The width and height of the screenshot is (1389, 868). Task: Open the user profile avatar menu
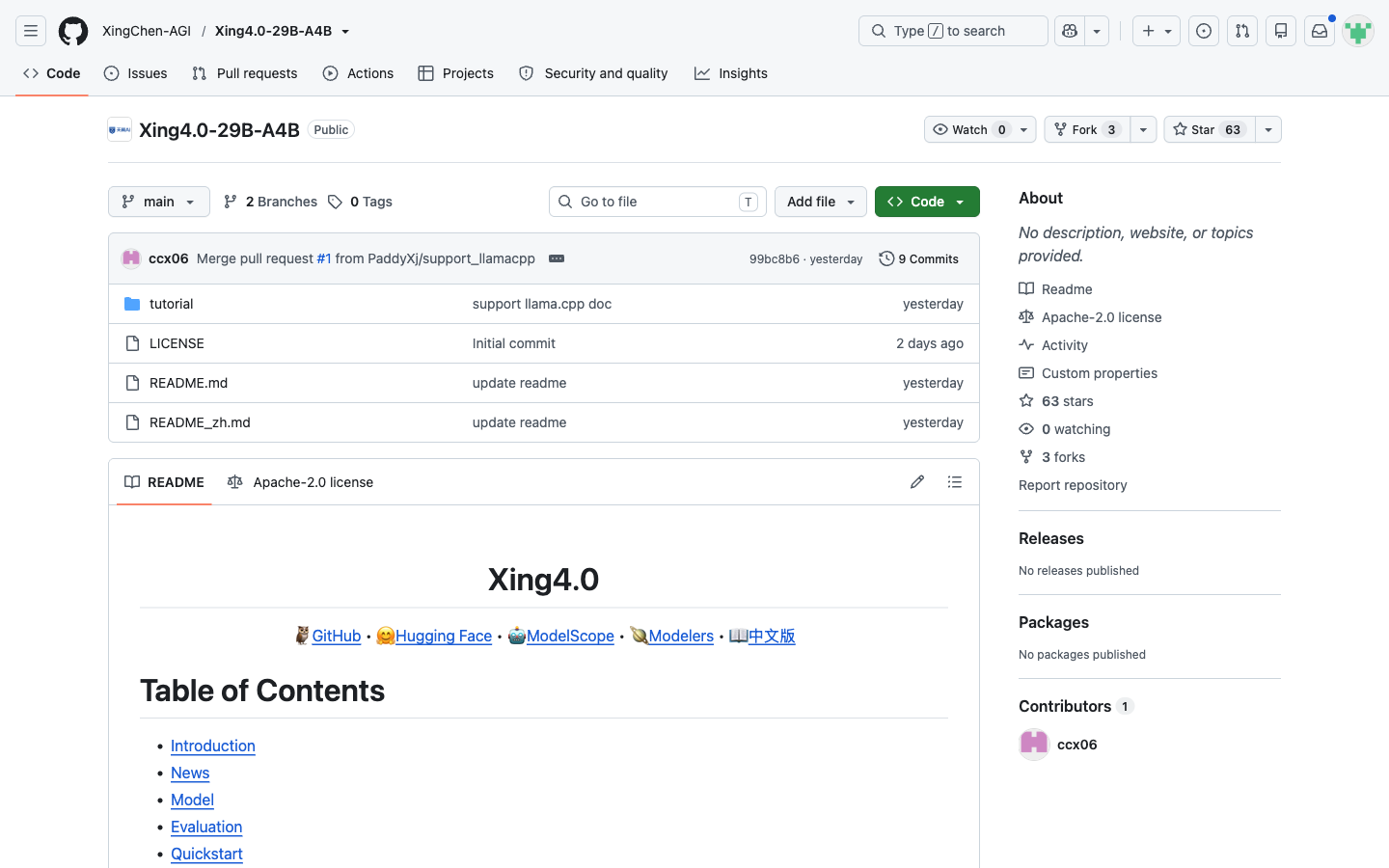tap(1358, 31)
